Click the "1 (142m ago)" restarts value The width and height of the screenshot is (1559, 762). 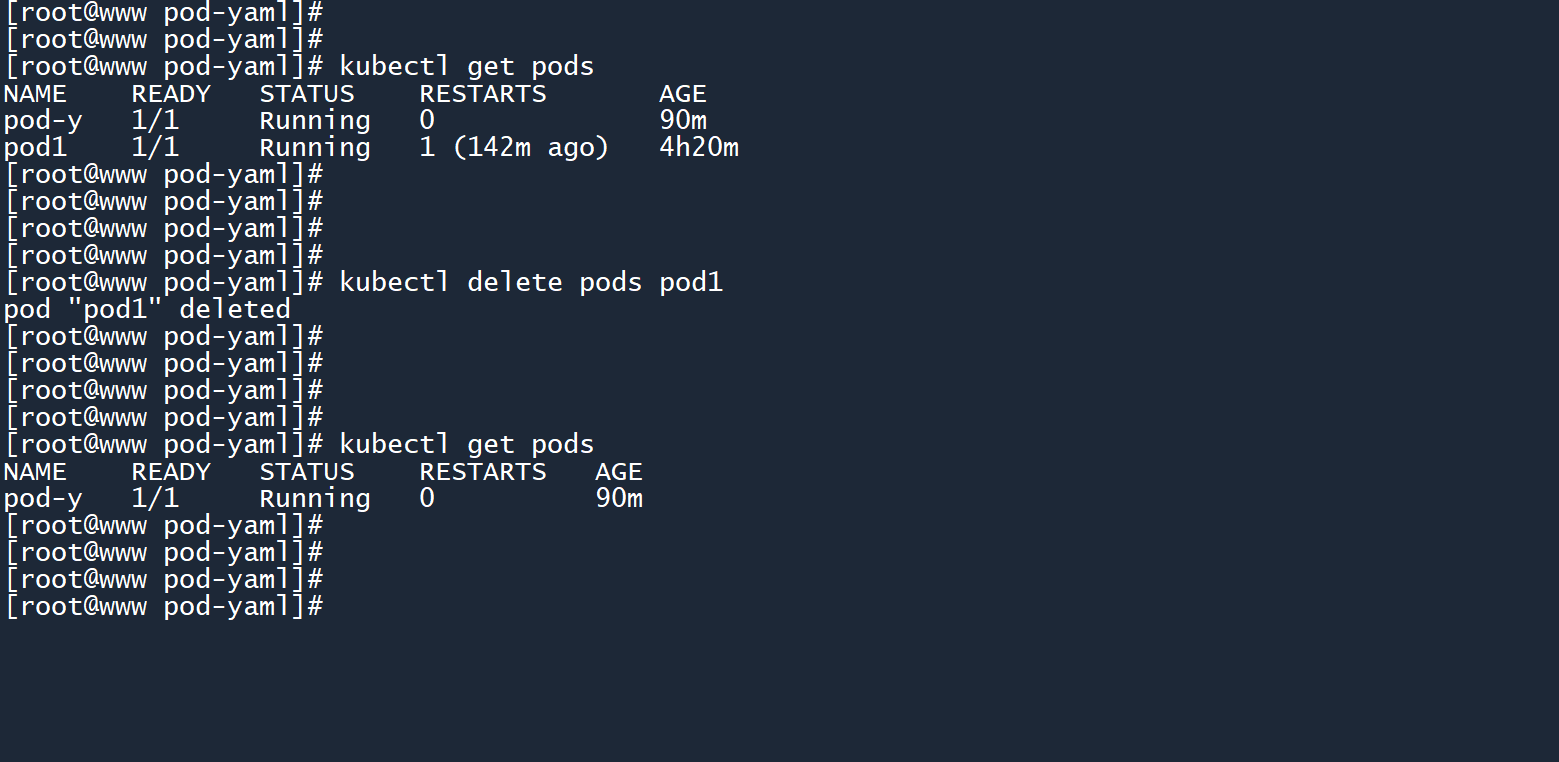point(514,148)
